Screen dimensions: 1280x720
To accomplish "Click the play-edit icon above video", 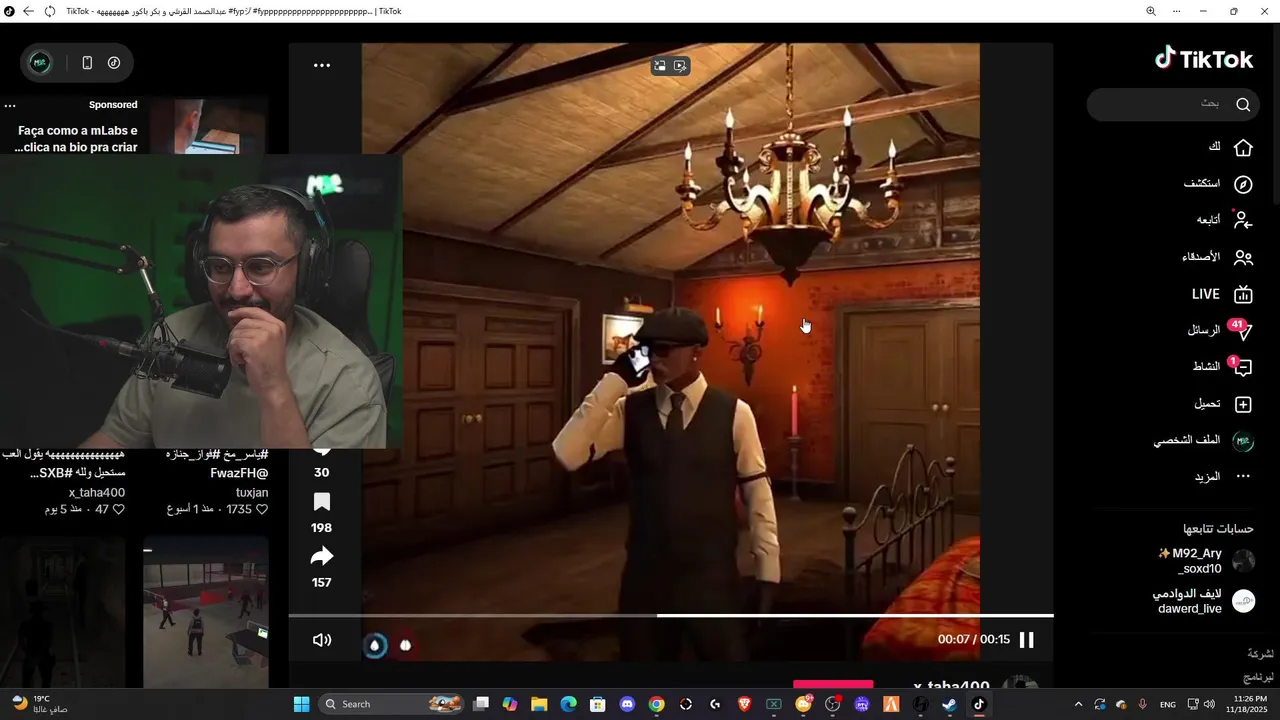I will [x=680, y=66].
